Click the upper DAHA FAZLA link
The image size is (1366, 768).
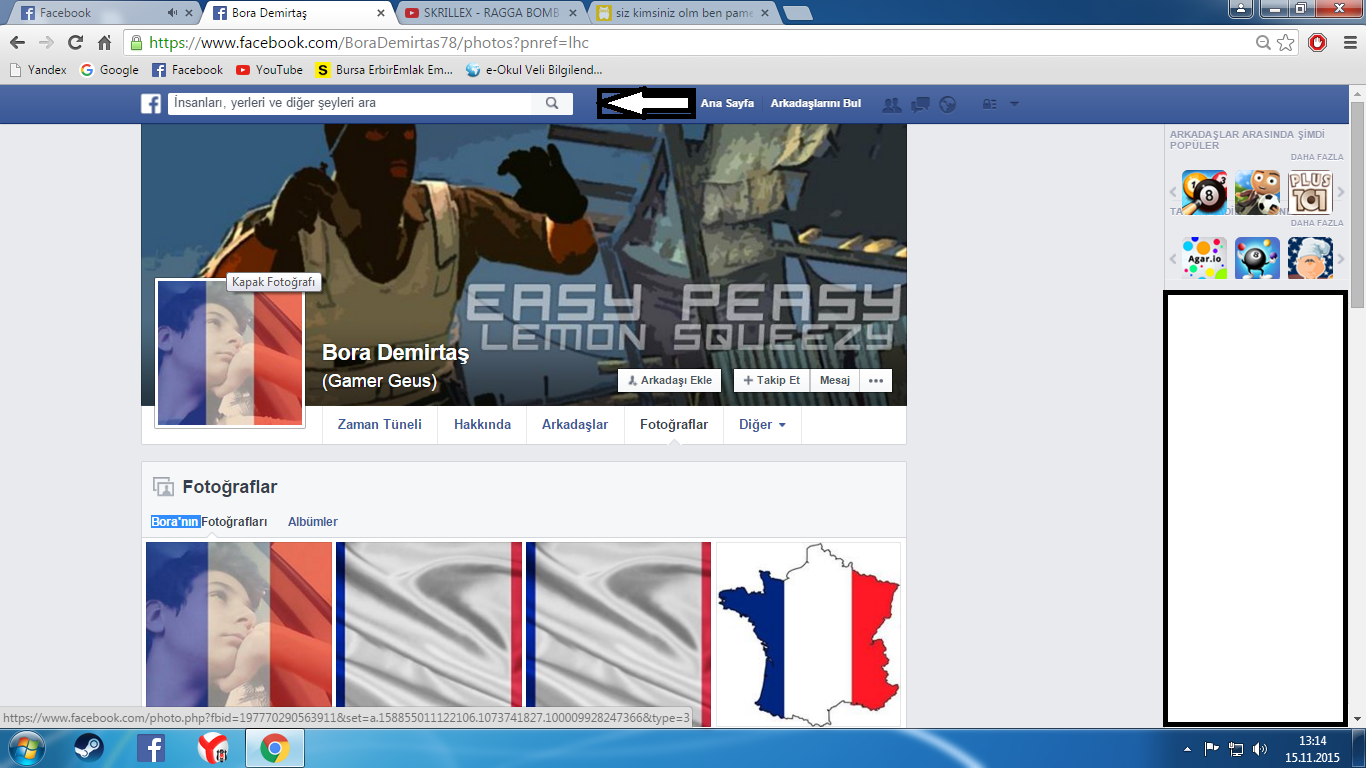[x=1317, y=157]
